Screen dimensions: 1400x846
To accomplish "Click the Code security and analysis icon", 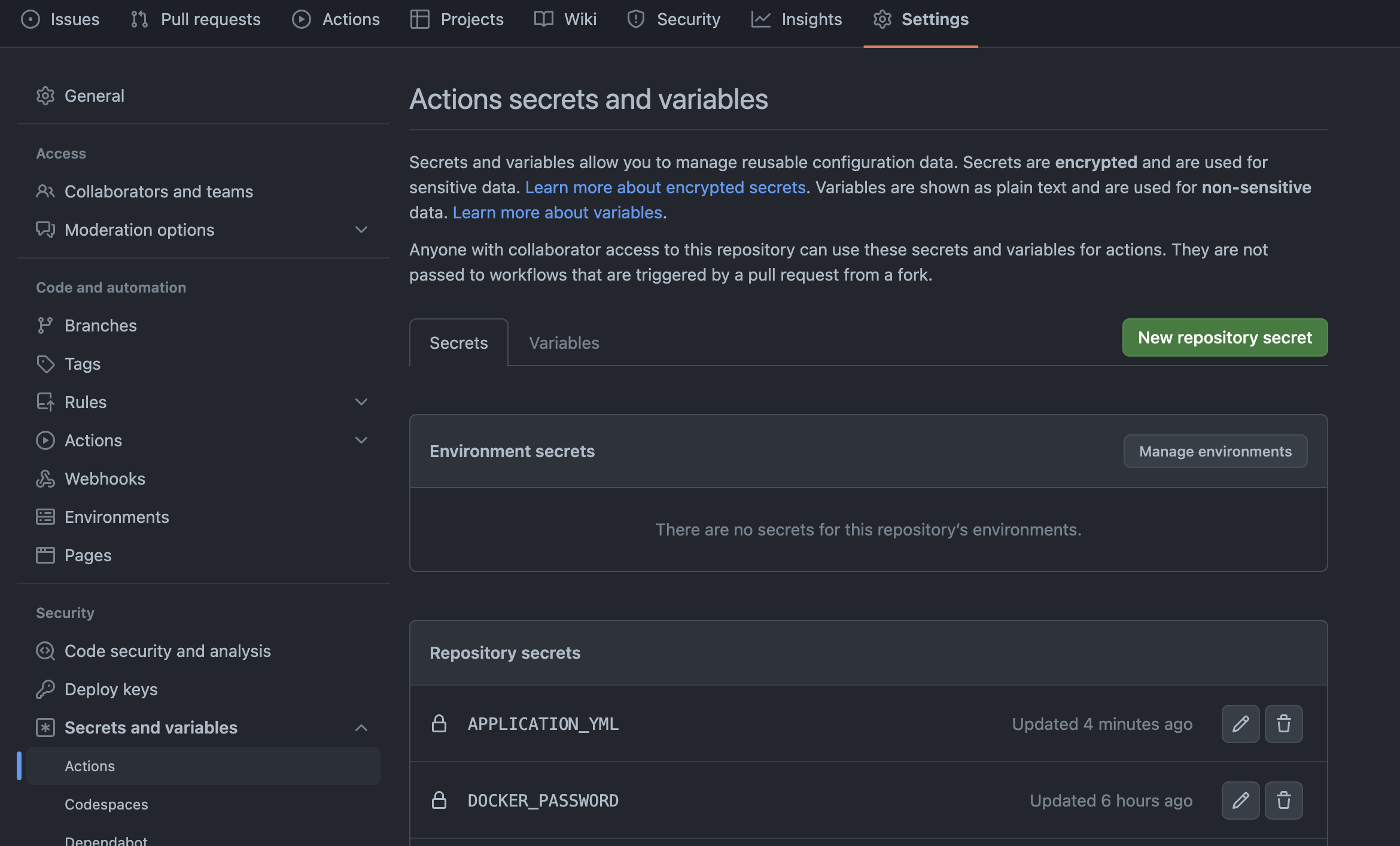I will tap(45, 651).
